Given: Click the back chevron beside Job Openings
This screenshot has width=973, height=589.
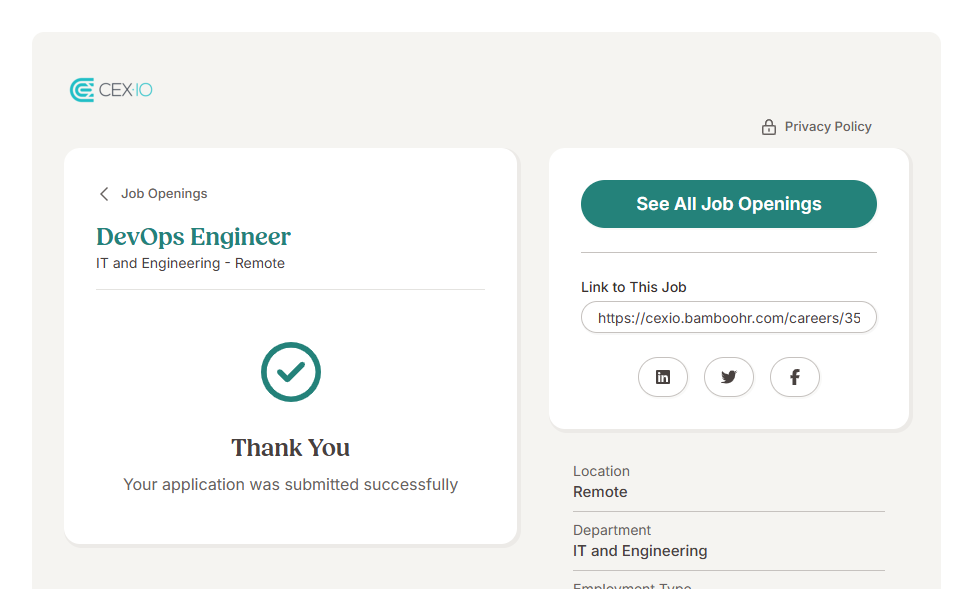Looking at the screenshot, I should tap(104, 194).
